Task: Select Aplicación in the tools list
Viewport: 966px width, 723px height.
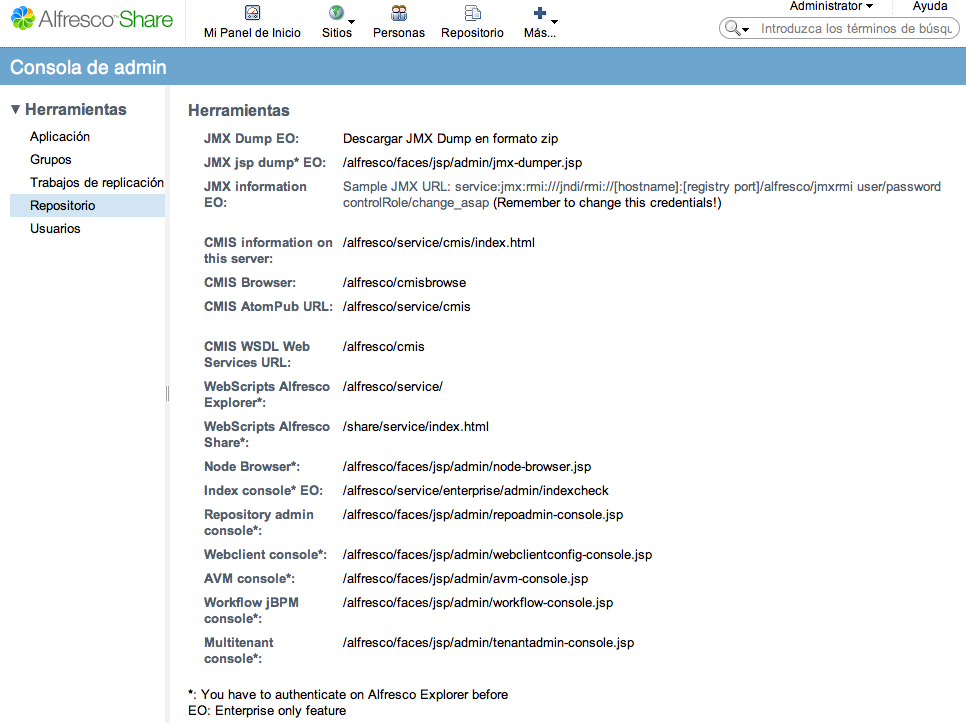Action: (x=60, y=137)
